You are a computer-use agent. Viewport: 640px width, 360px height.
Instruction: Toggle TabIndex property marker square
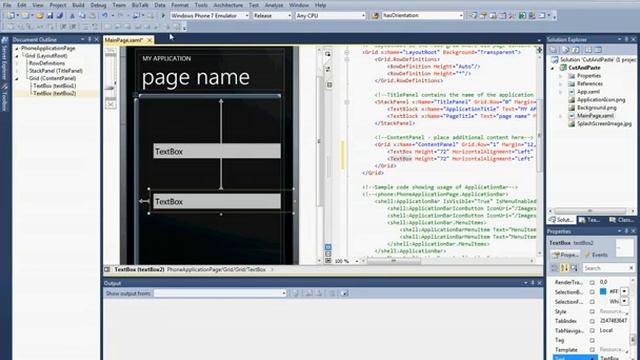click(x=592, y=321)
